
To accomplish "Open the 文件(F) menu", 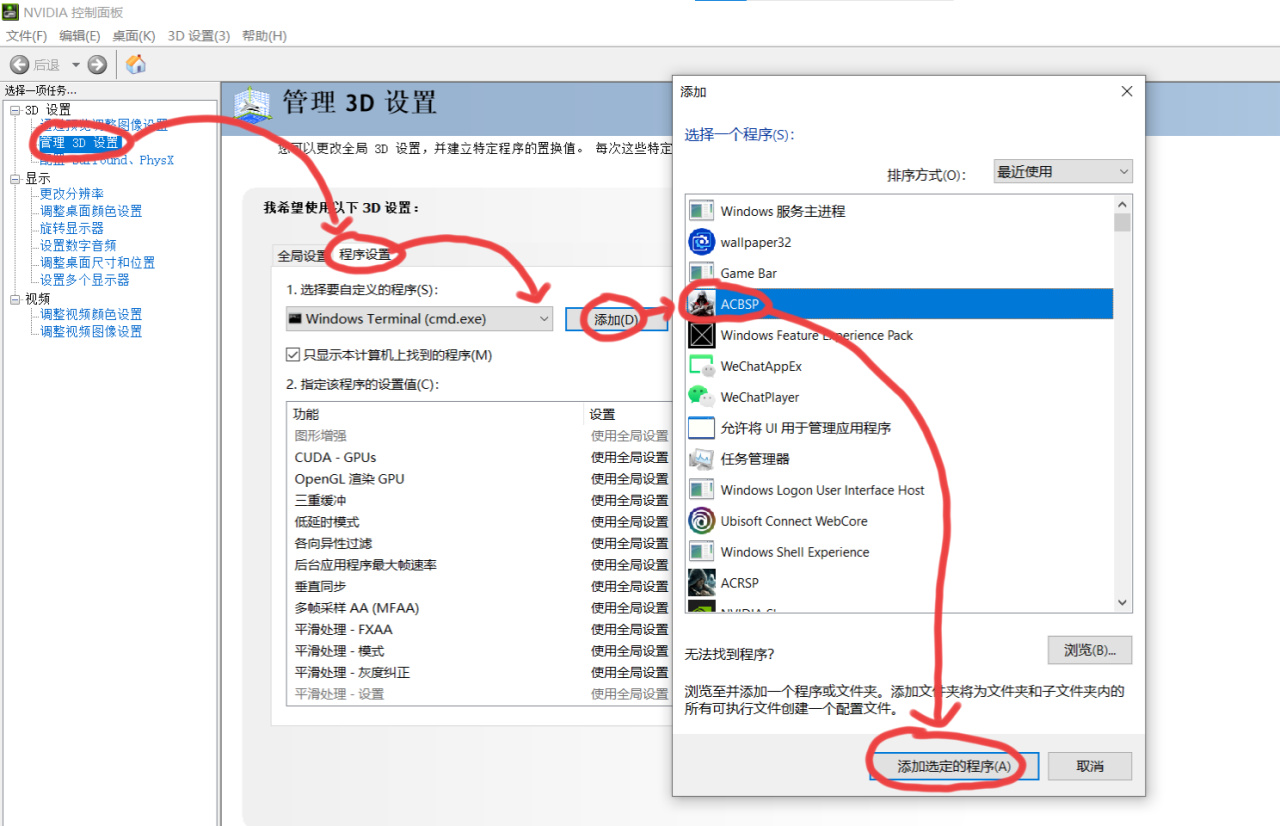I will [27, 36].
